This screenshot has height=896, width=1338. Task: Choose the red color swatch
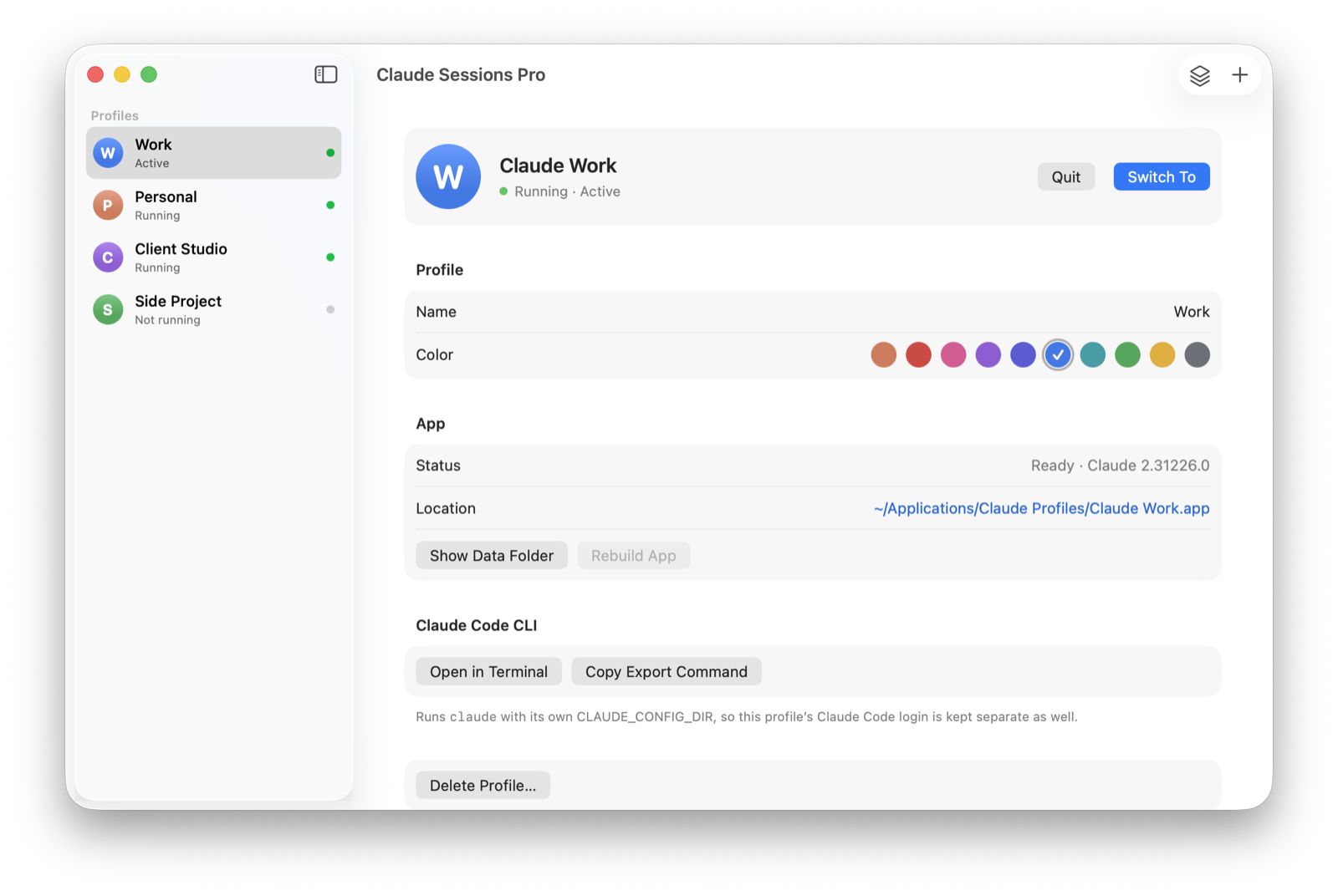pyautogui.click(x=918, y=354)
